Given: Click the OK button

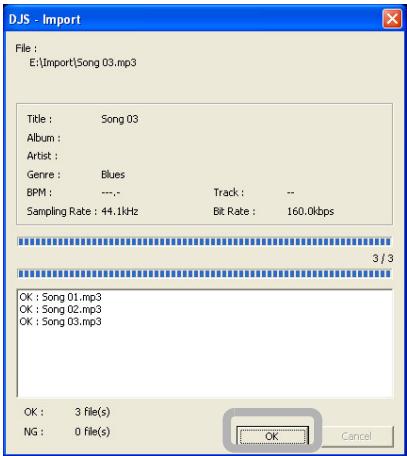Looking at the screenshot, I should point(272,436).
